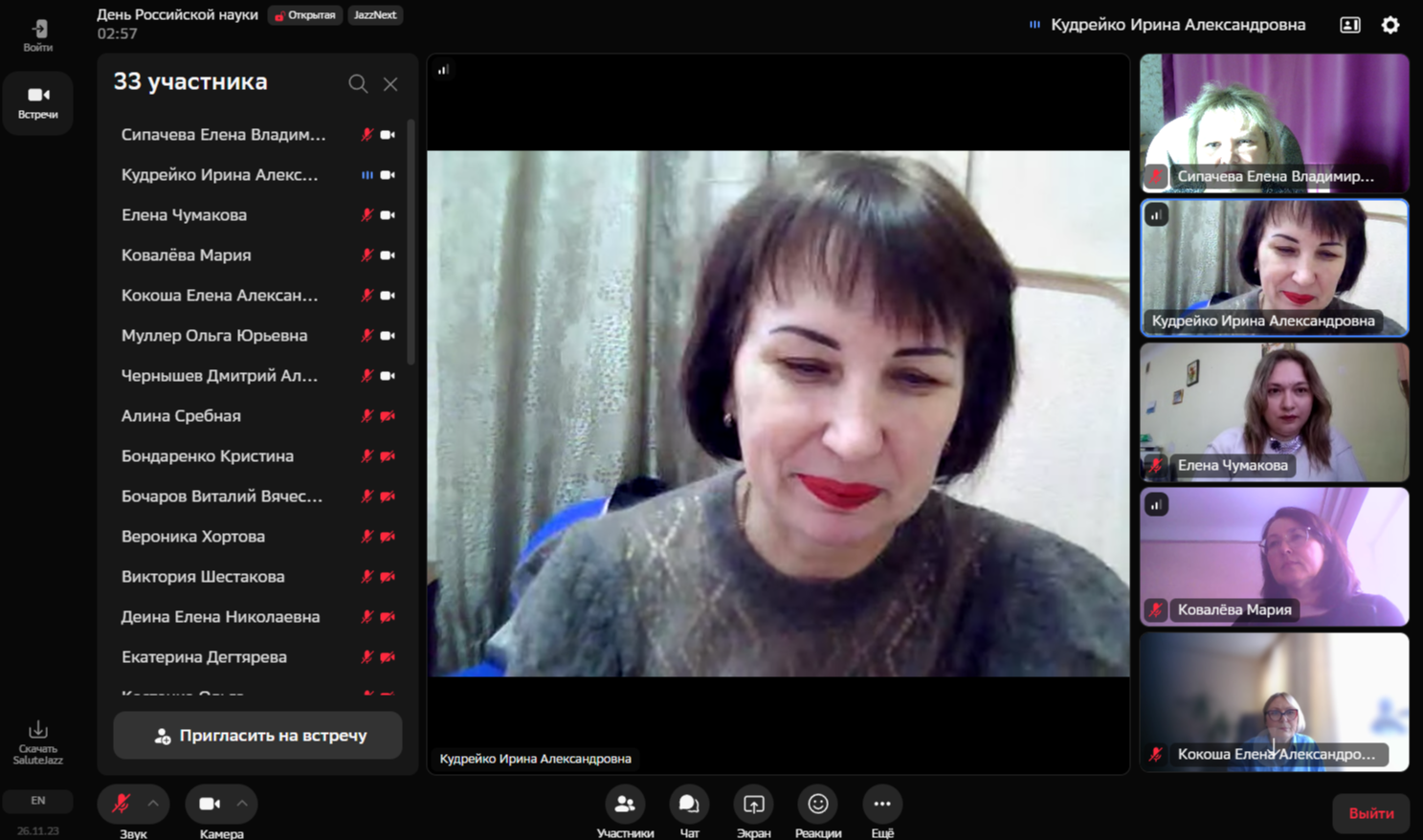Click Пригласить на встречу button

tap(257, 736)
